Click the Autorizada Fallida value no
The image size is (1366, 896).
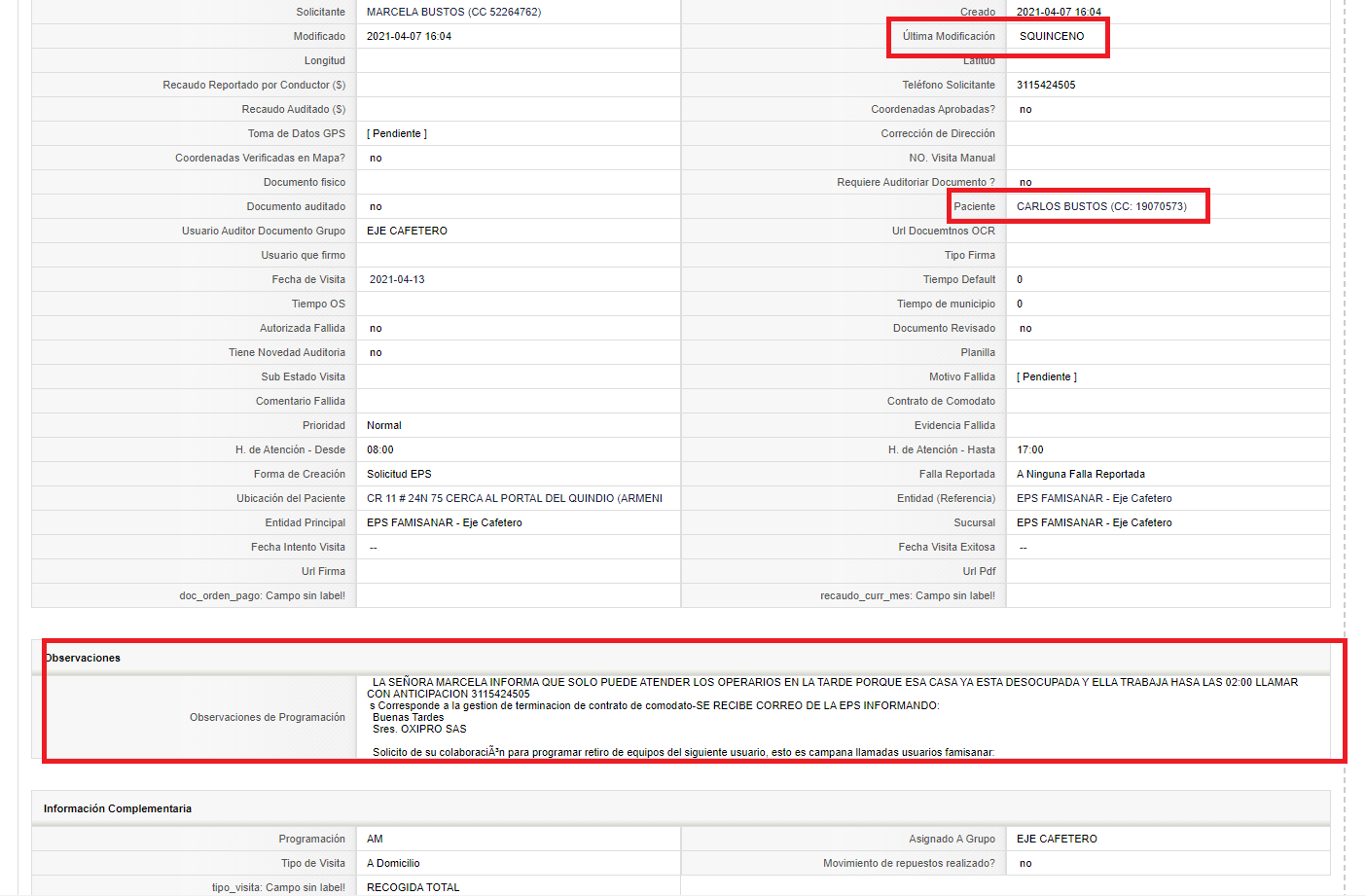(x=376, y=328)
